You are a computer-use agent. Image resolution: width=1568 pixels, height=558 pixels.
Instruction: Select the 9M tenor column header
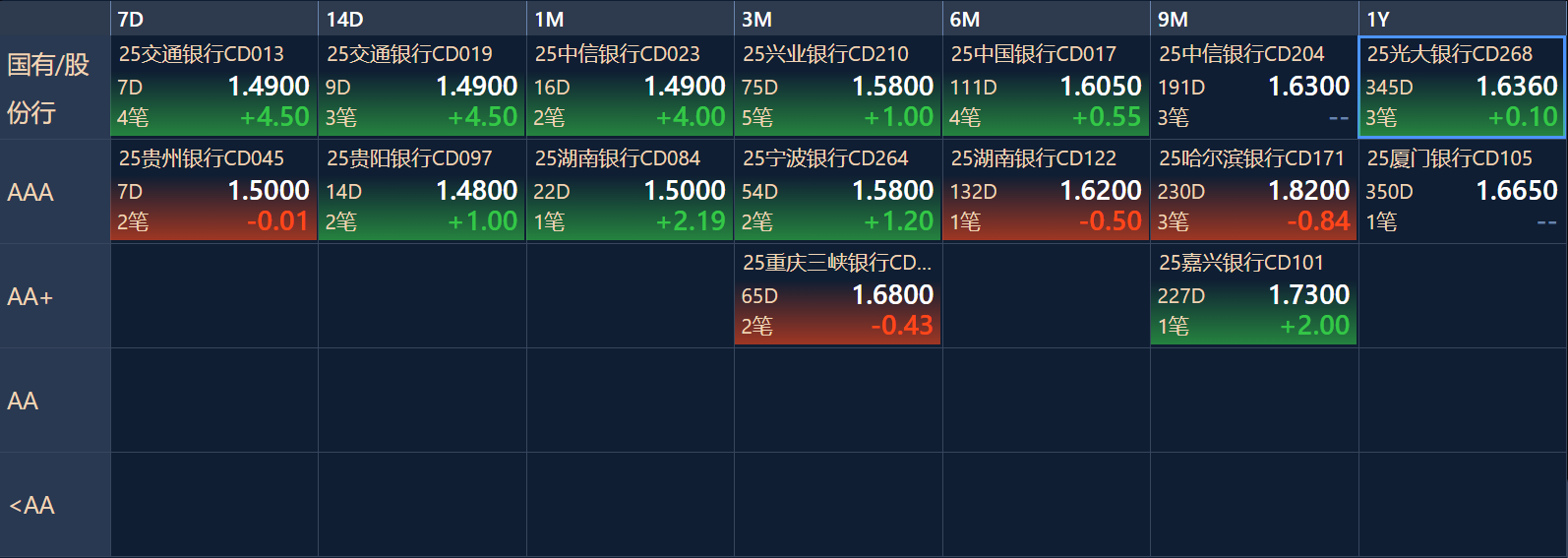click(1254, 19)
